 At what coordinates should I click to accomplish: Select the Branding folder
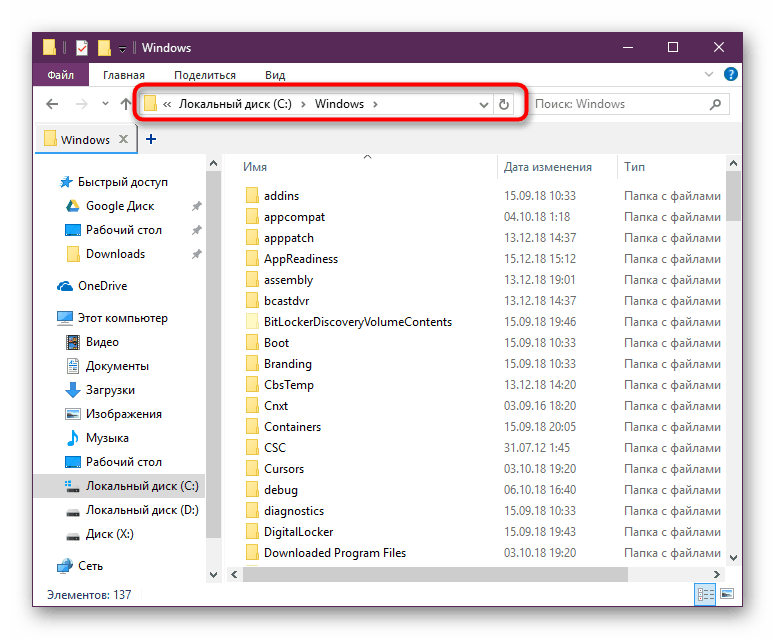pos(288,364)
